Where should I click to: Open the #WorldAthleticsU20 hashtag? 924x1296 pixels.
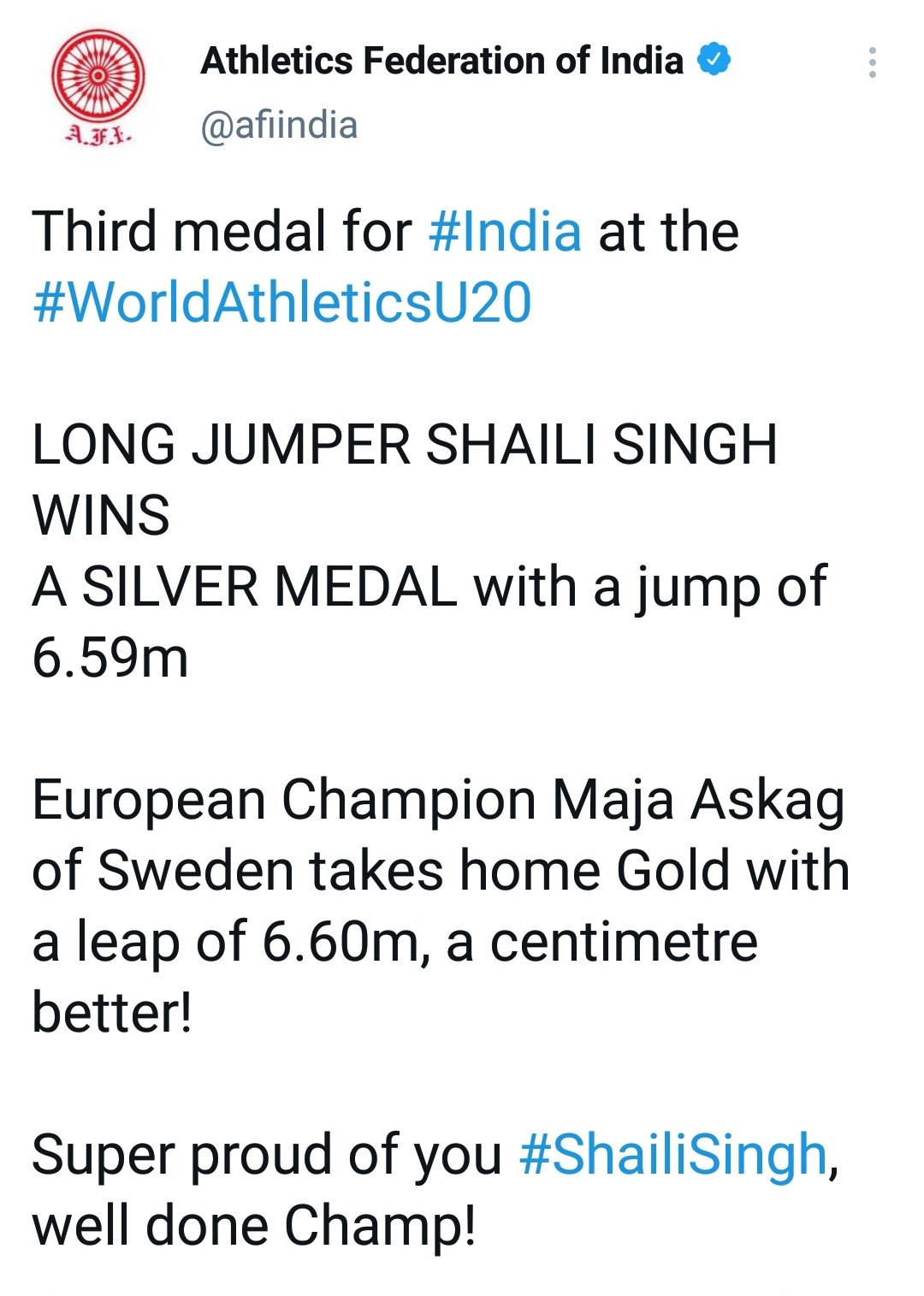coord(282,302)
